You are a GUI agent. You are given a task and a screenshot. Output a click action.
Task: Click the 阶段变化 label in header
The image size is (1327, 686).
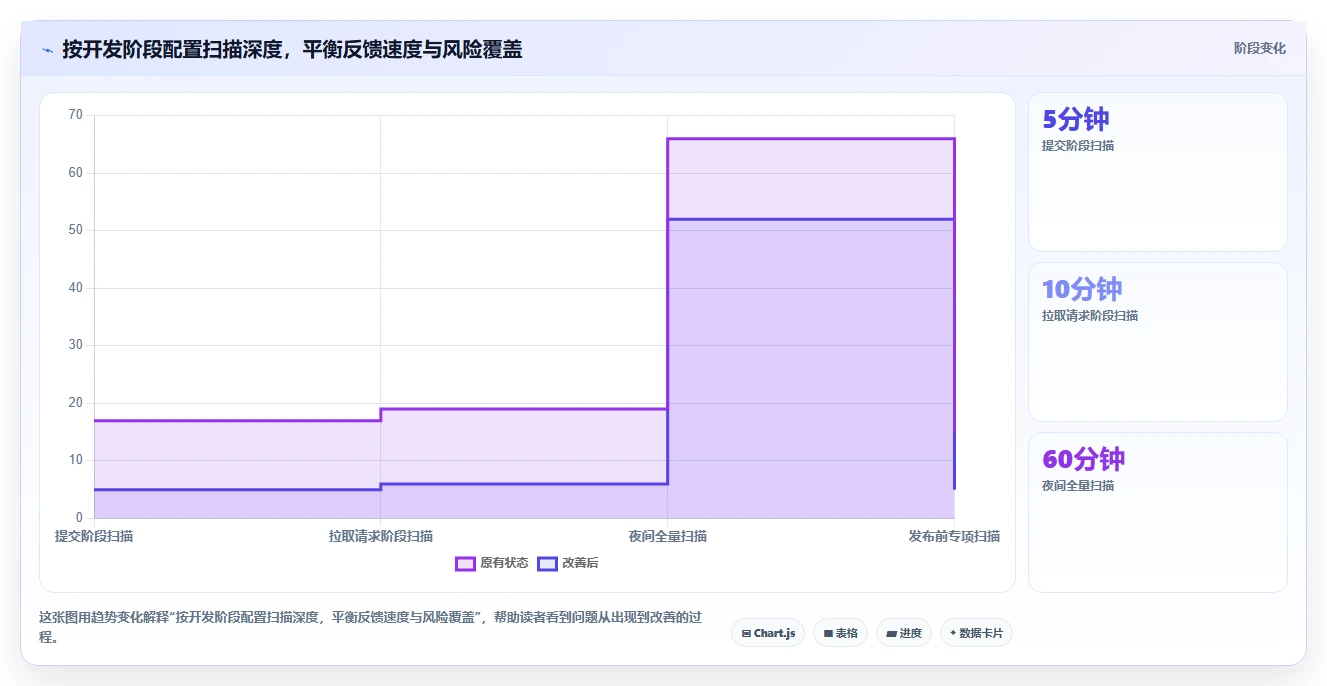[1260, 48]
